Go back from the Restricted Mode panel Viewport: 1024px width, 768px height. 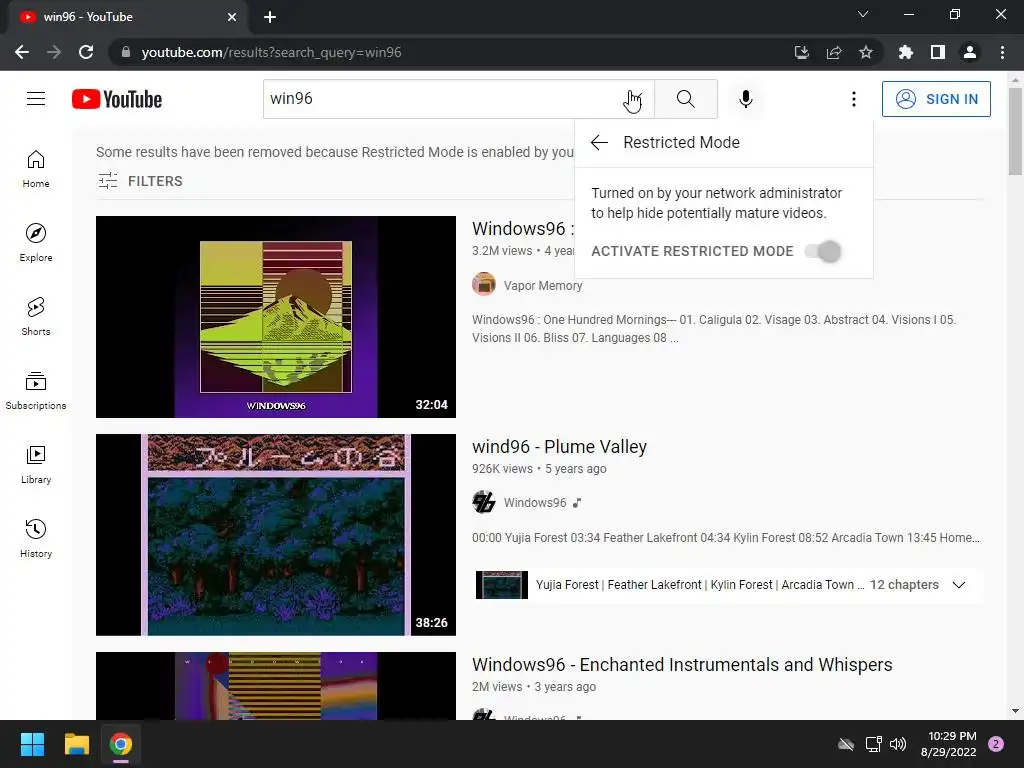(599, 142)
